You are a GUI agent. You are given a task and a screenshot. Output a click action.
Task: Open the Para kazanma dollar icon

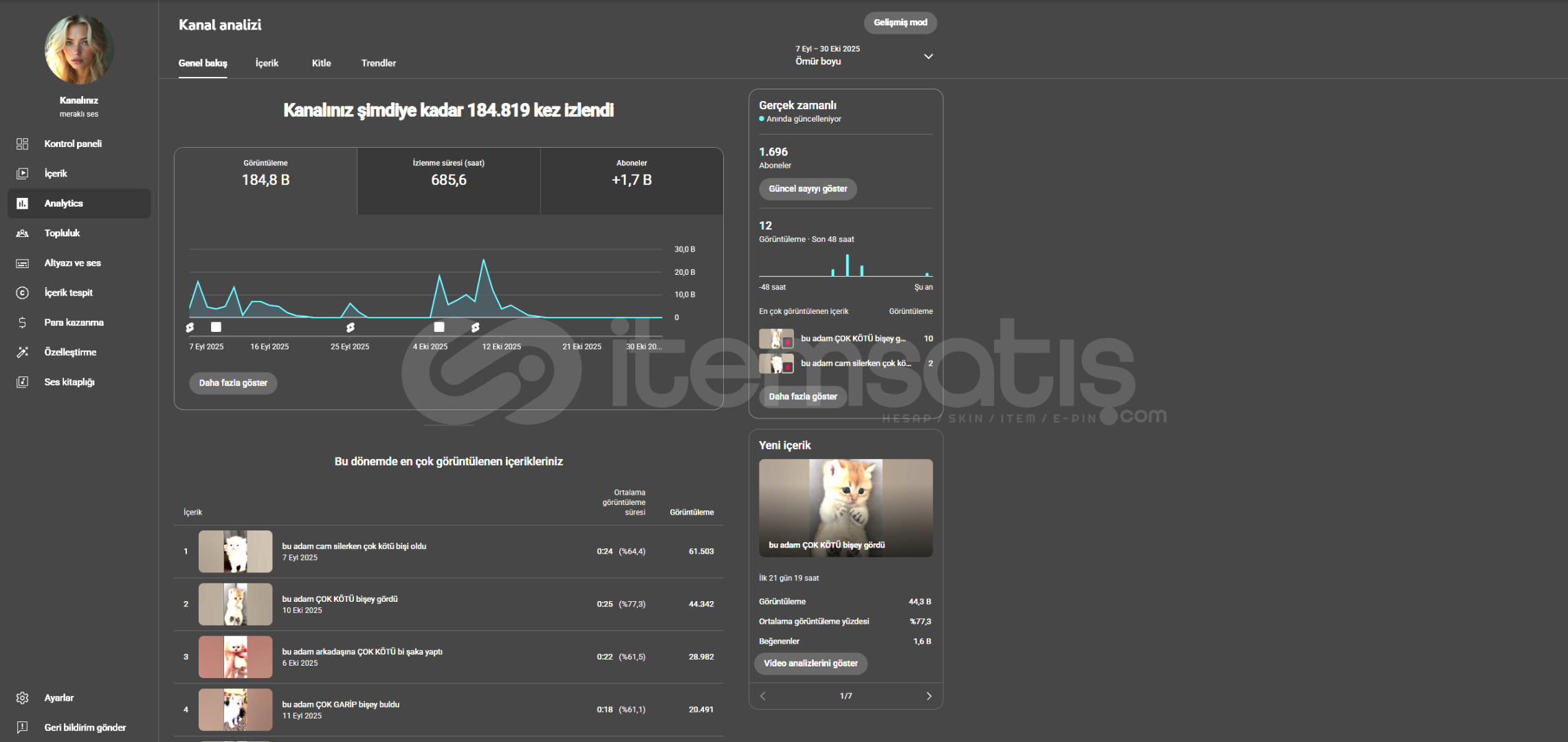(22, 322)
